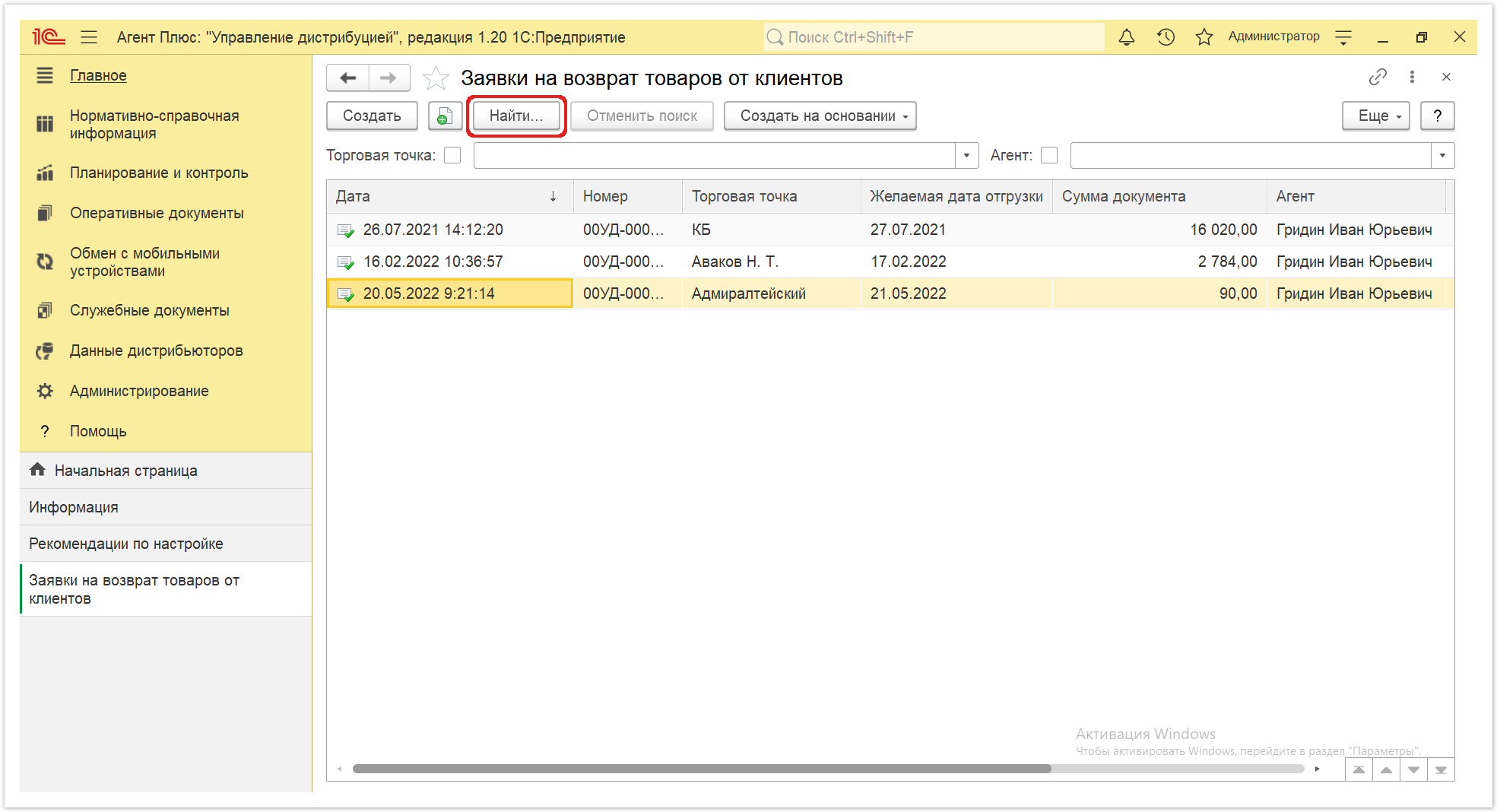Switch to Информация tab

click(166, 507)
